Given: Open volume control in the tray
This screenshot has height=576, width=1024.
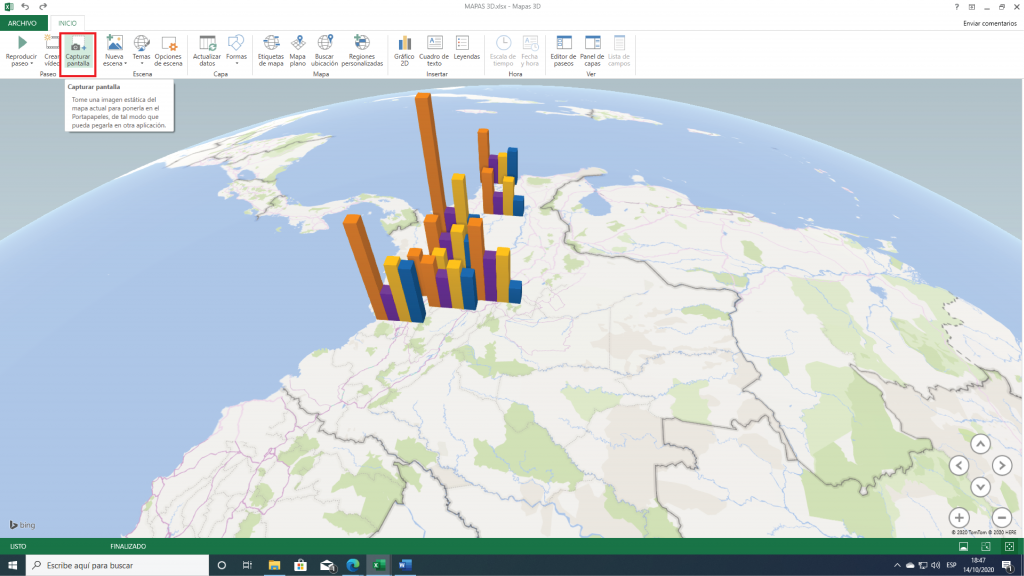Looking at the screenshot, I should [936, 566].
